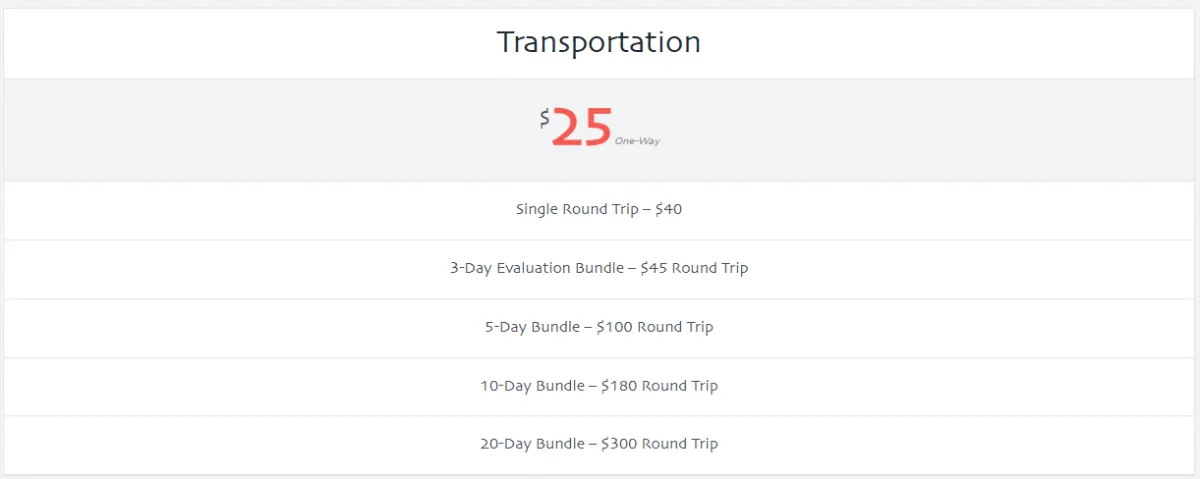Click the word "Single" in first row
This screenshot has width=1200, height=479.
[538, 210]
